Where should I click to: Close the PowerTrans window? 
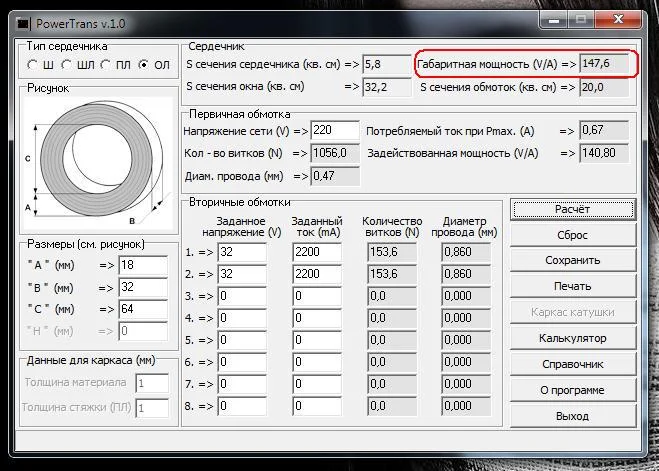618,19
